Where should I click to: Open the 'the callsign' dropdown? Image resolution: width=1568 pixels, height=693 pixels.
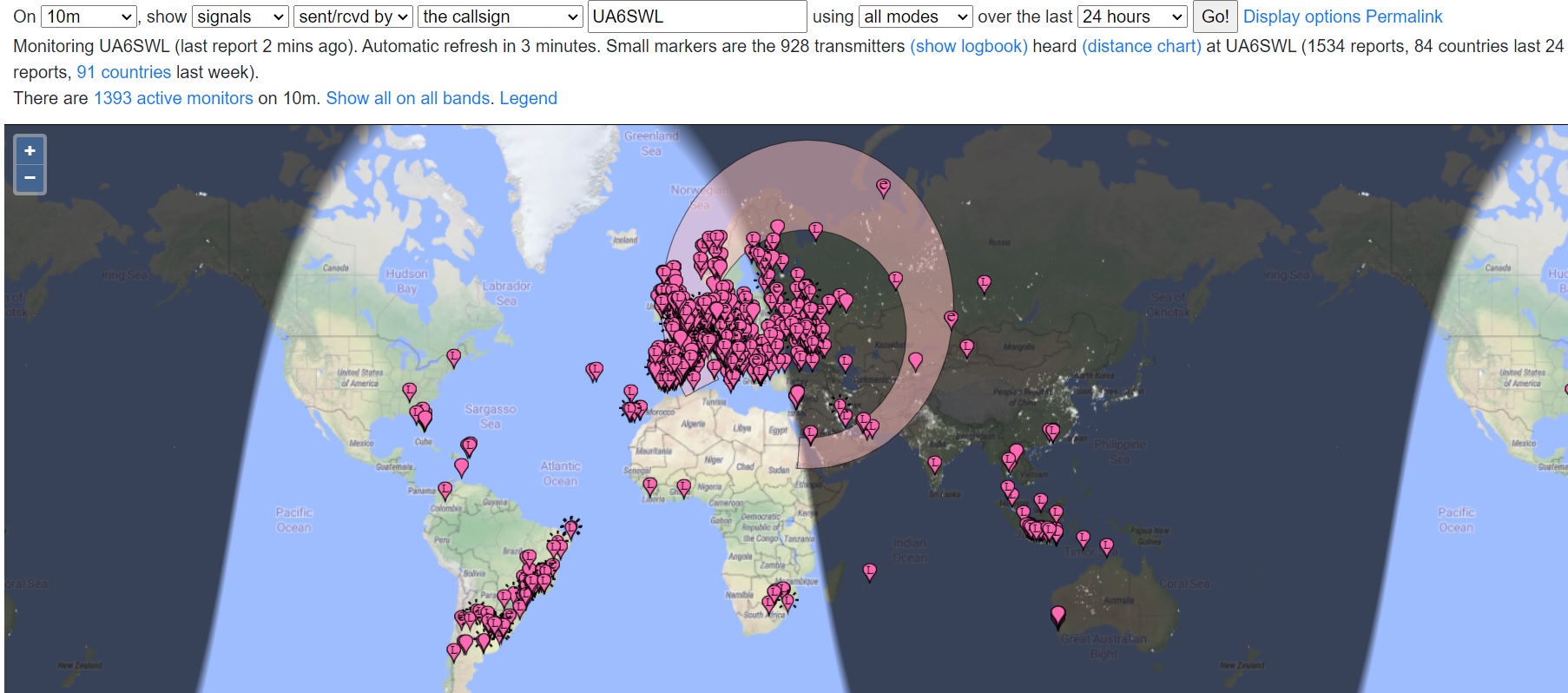pyautogui.click(x=499, y=16)
